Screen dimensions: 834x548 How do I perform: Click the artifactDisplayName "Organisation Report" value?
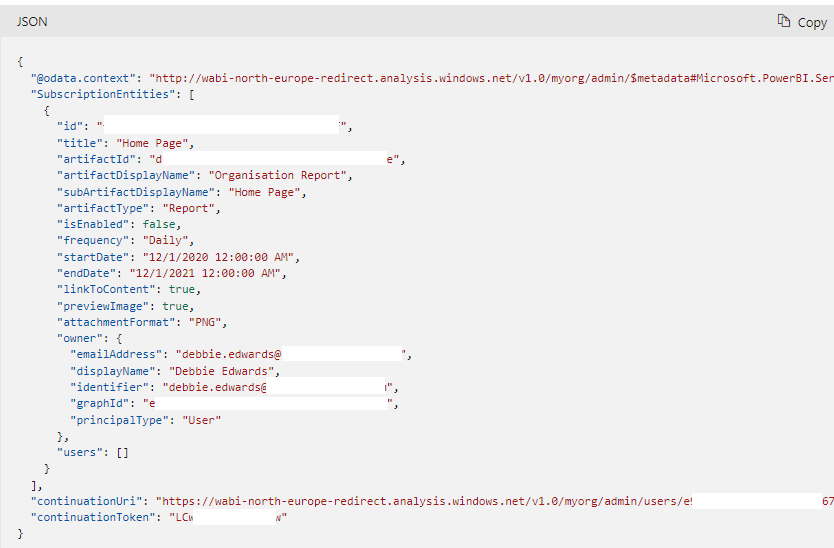286,175
